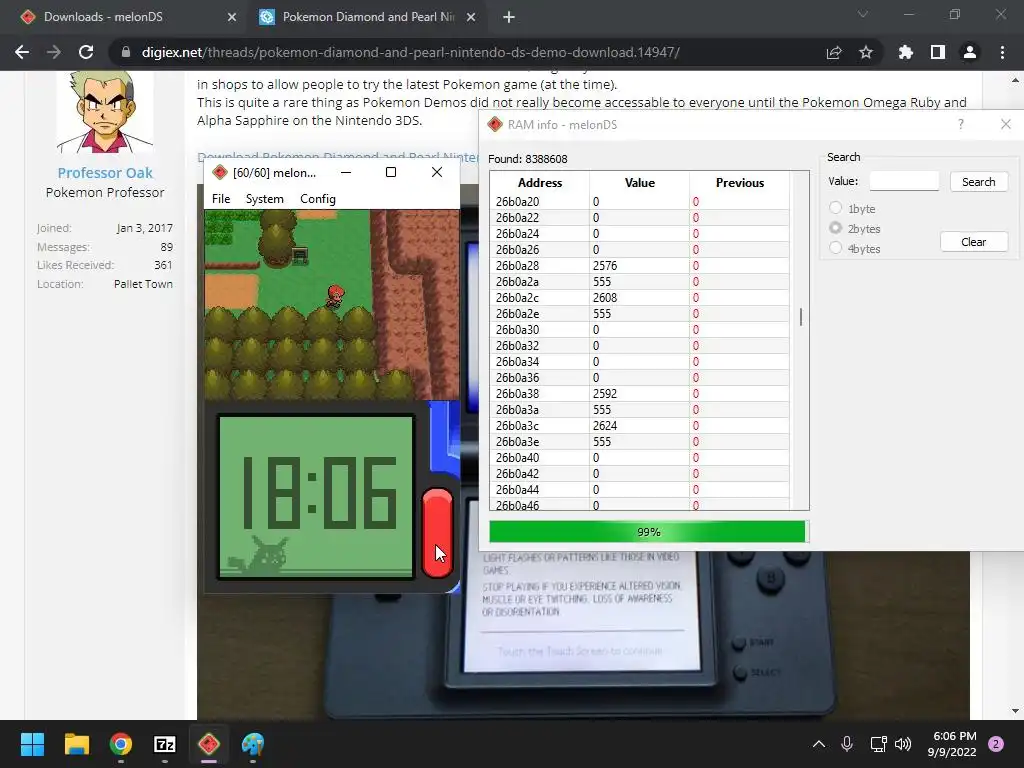Open the Chrome three-dot menu

click(1002, 52)
